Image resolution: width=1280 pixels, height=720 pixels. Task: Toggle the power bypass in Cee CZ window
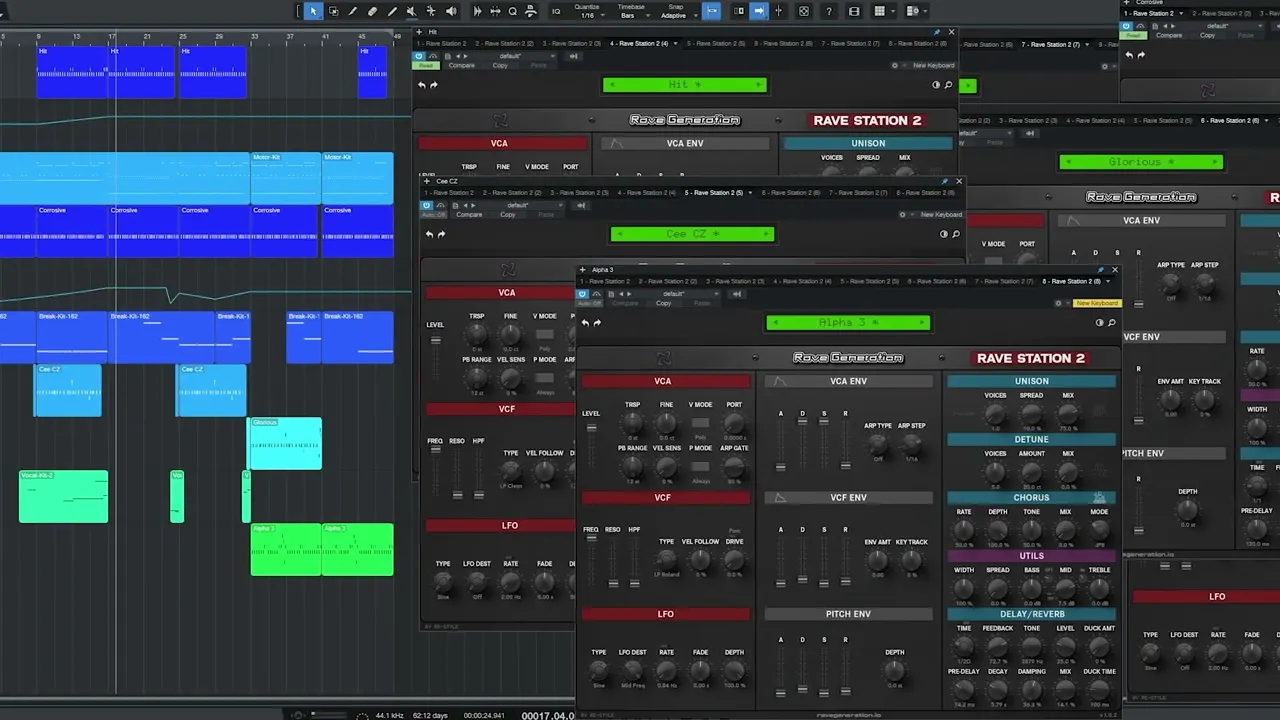tap(427, 204)
